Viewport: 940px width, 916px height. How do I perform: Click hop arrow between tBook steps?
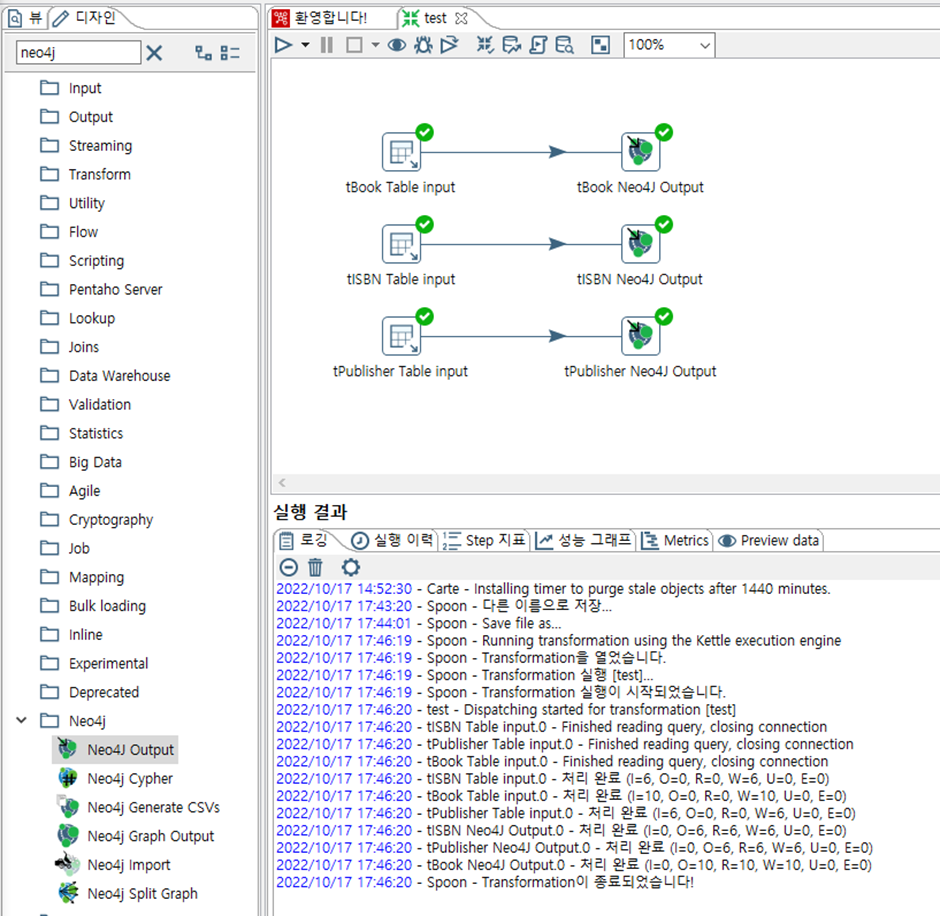tap(558, 152)
